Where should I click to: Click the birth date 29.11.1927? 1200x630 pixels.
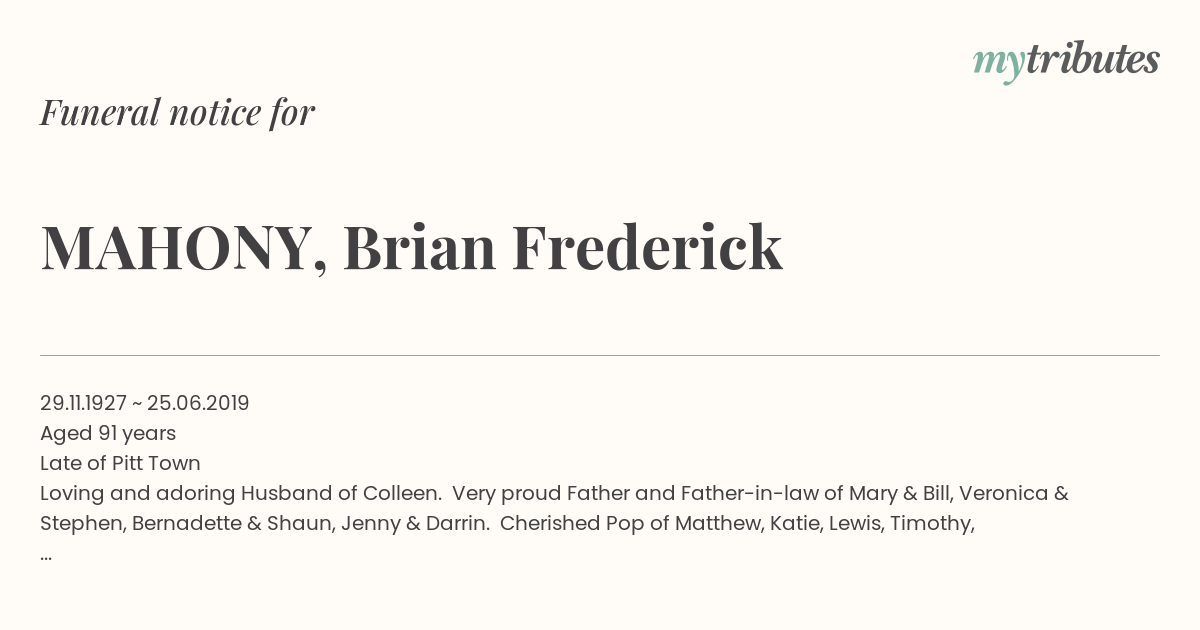[x=83, y=403]
